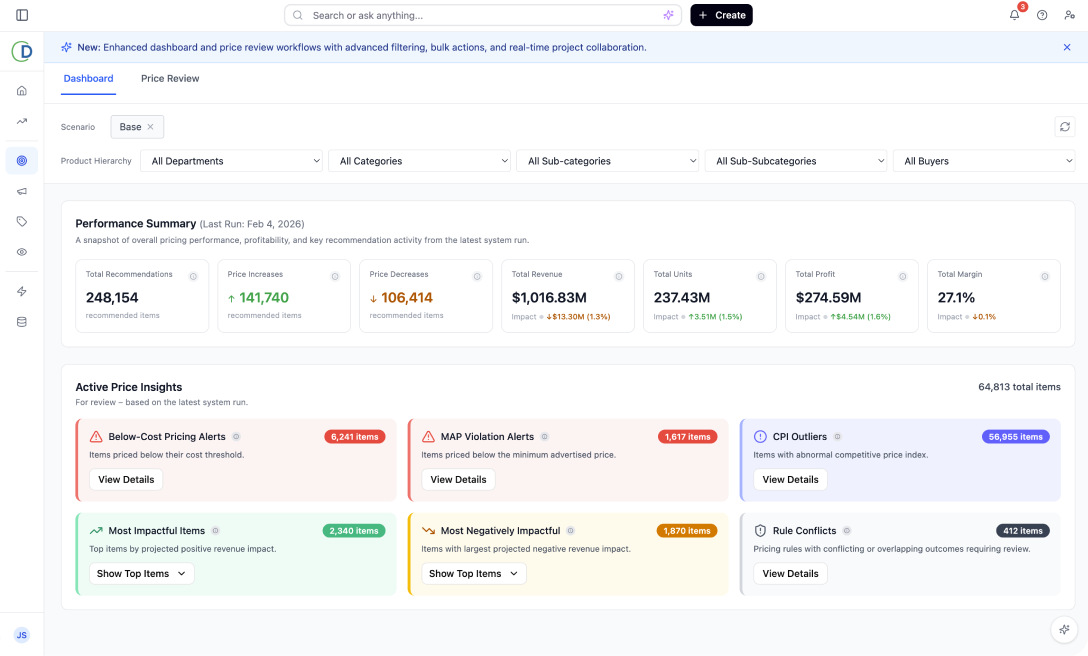Open the database icon in sidebar

(22, 322)
